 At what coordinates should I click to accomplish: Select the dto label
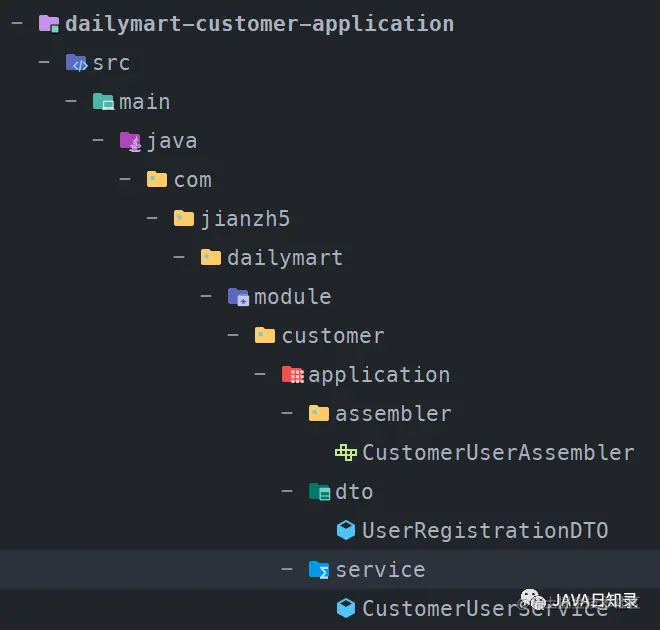click(x=354, y=492)
